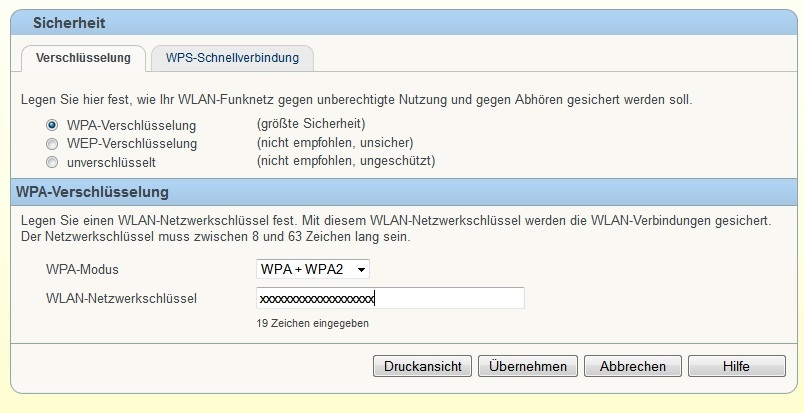The height and width of the screenshot is (413, 804).
Task: Focus the WLAN-Netzwerkschlüssel password field
Action: click(390, 298)
